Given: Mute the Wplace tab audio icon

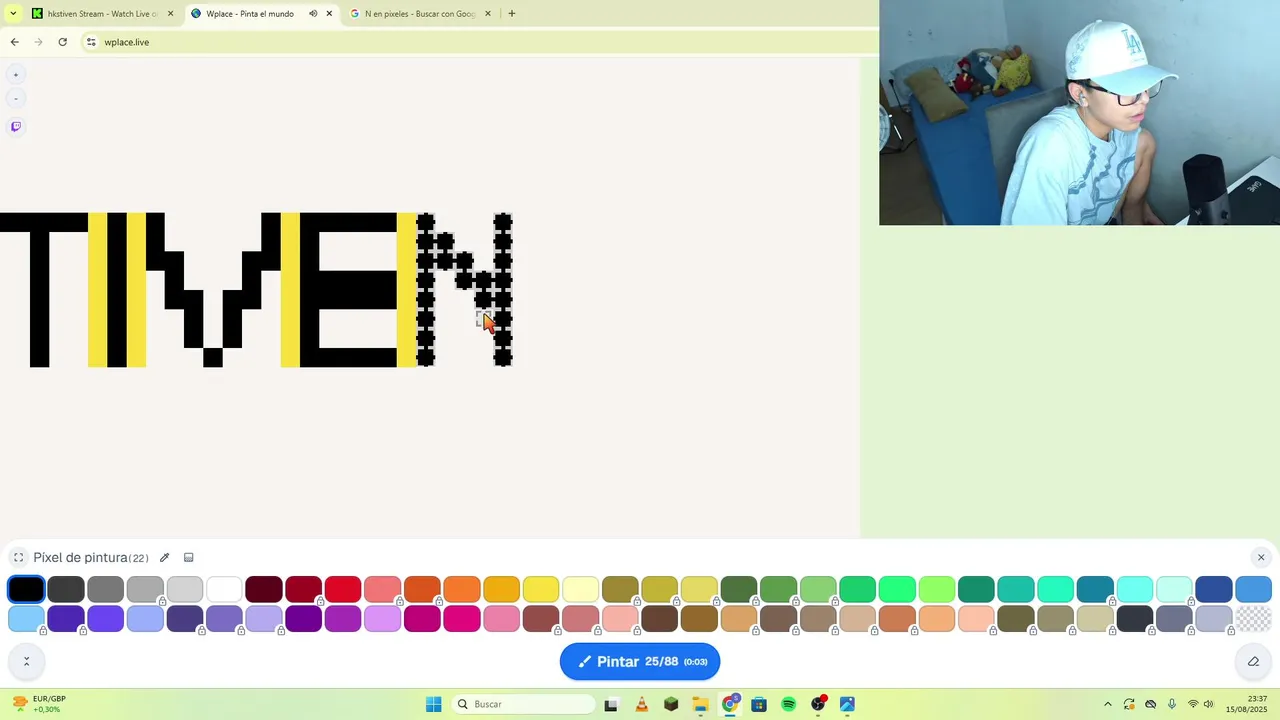Looking at the screenshot, I should click(313, 14).
